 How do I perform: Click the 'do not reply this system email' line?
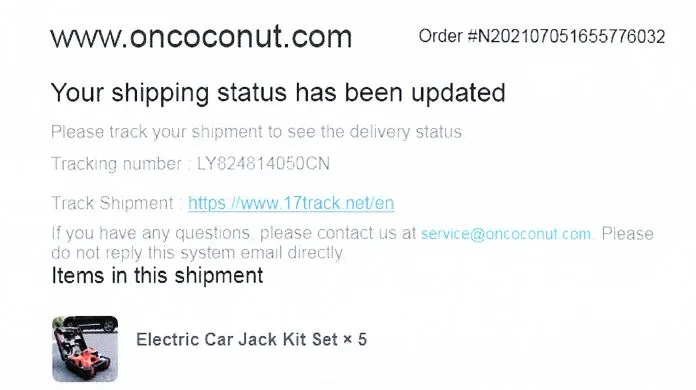click(197, 253)
